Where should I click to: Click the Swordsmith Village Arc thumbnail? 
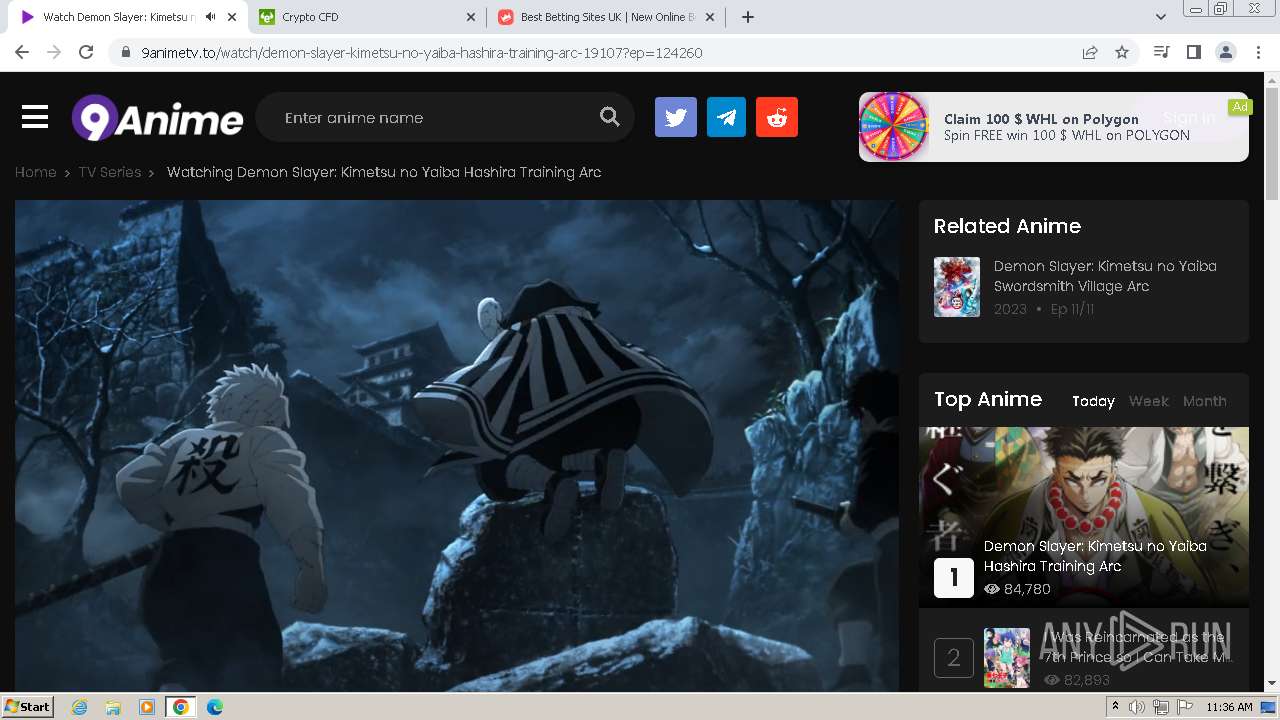tap(957, 287)
